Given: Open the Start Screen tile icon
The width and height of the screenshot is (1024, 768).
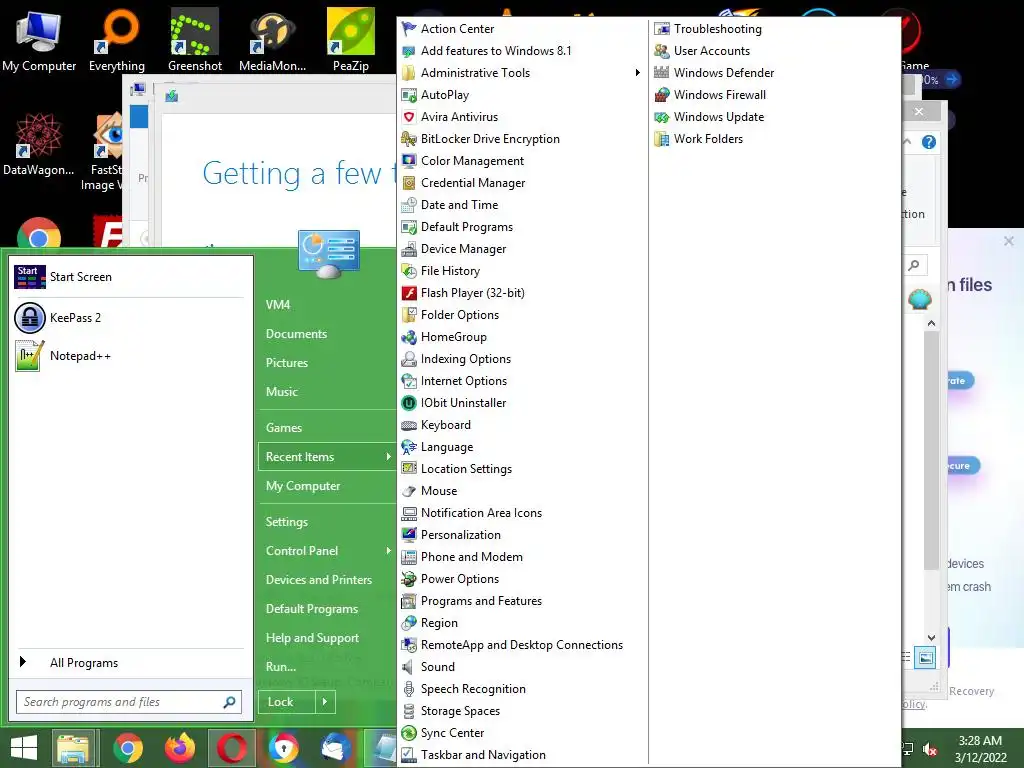Looking at the screenshot, I should pyautogui.click(x=29, y=277).
